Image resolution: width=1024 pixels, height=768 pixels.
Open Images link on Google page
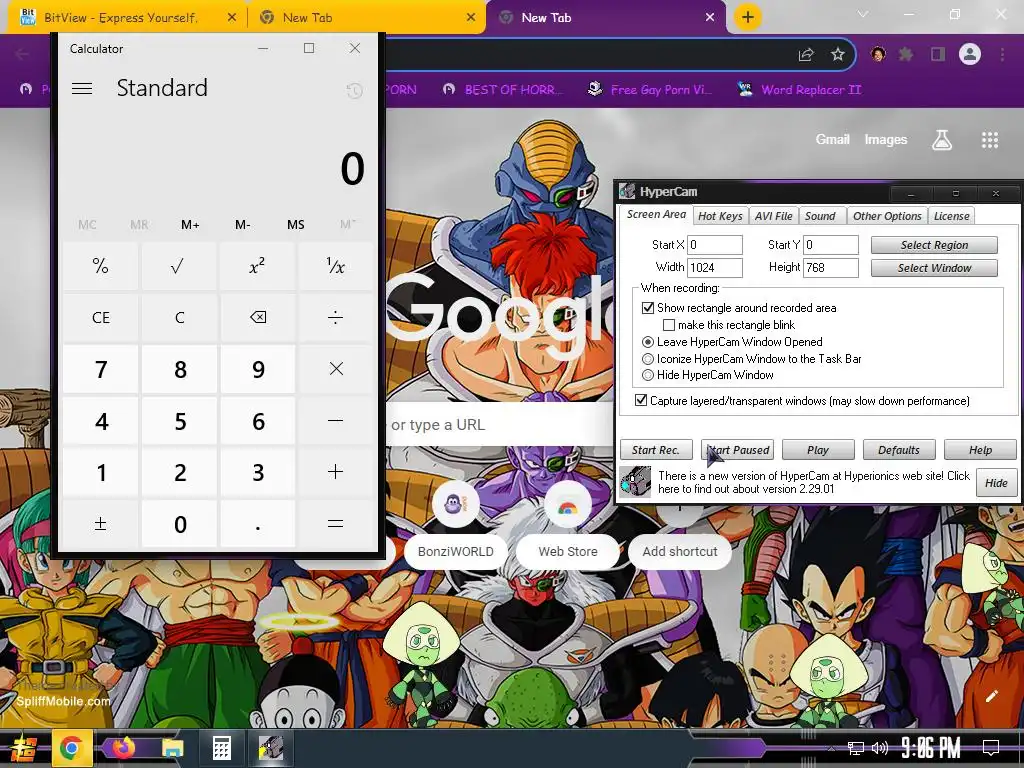point(886,139)
